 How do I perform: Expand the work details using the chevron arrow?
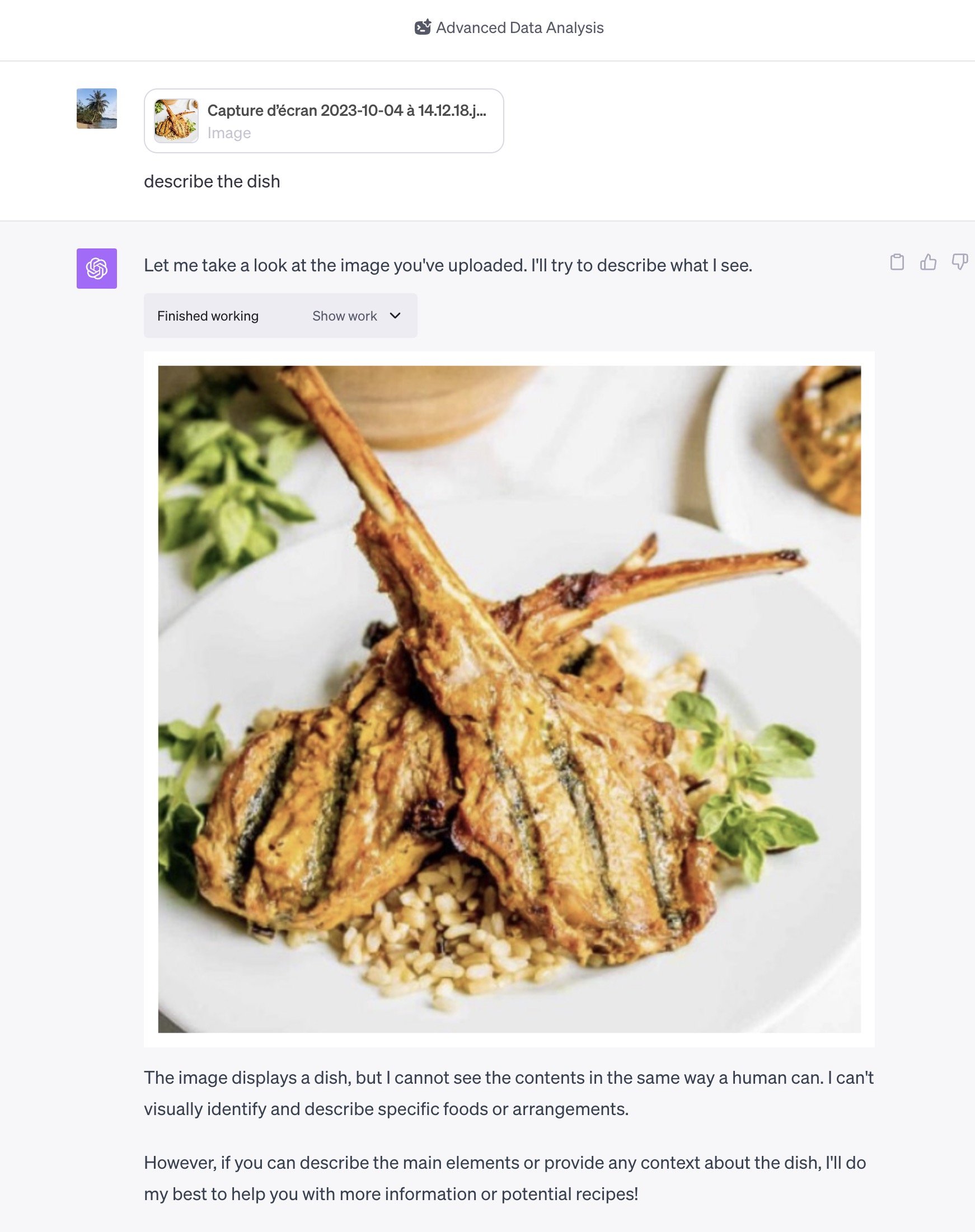[395, 316]
